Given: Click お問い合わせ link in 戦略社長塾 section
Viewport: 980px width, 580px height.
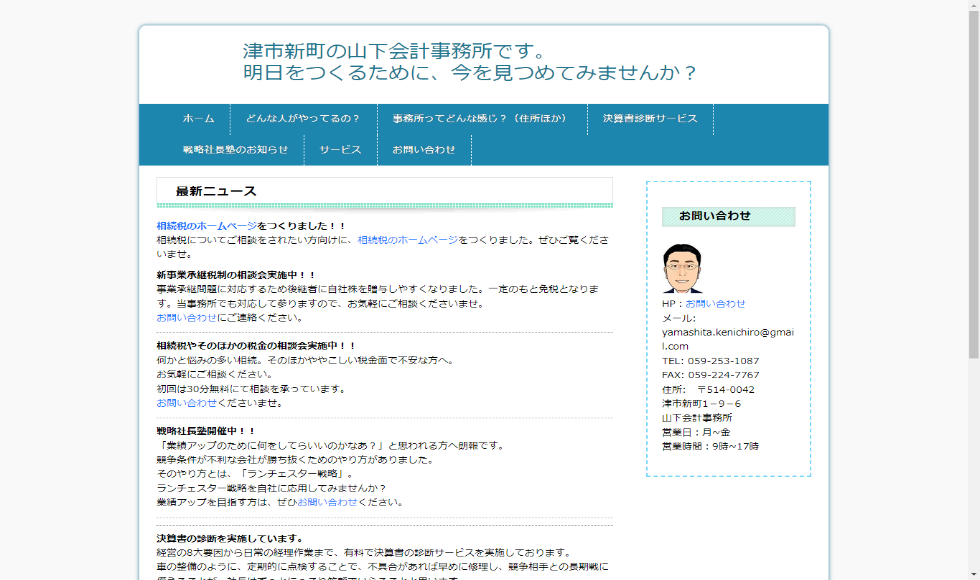Looking at the screenshot, I should point(326,502).
